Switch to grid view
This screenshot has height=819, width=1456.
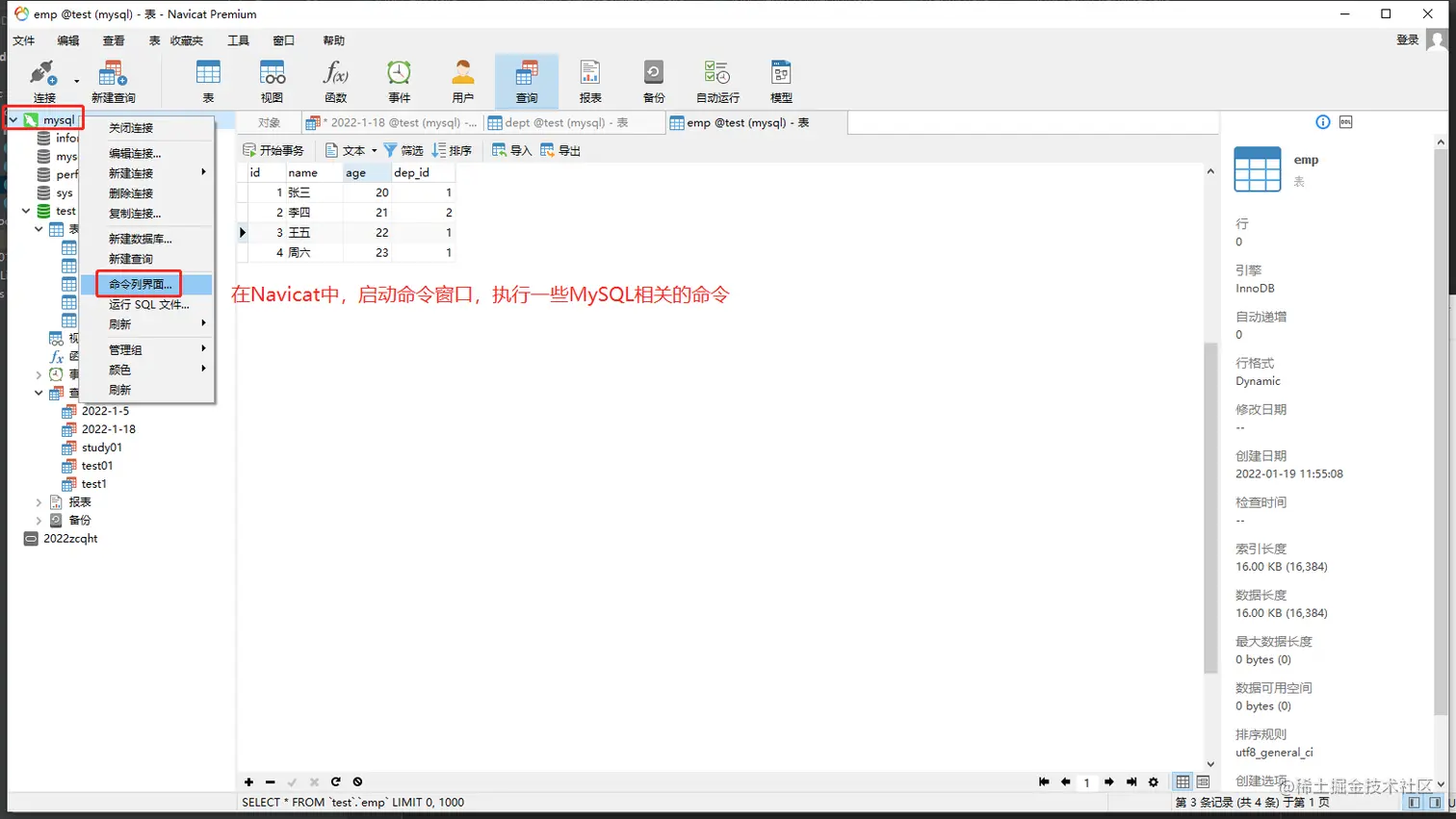point(1183,782)
